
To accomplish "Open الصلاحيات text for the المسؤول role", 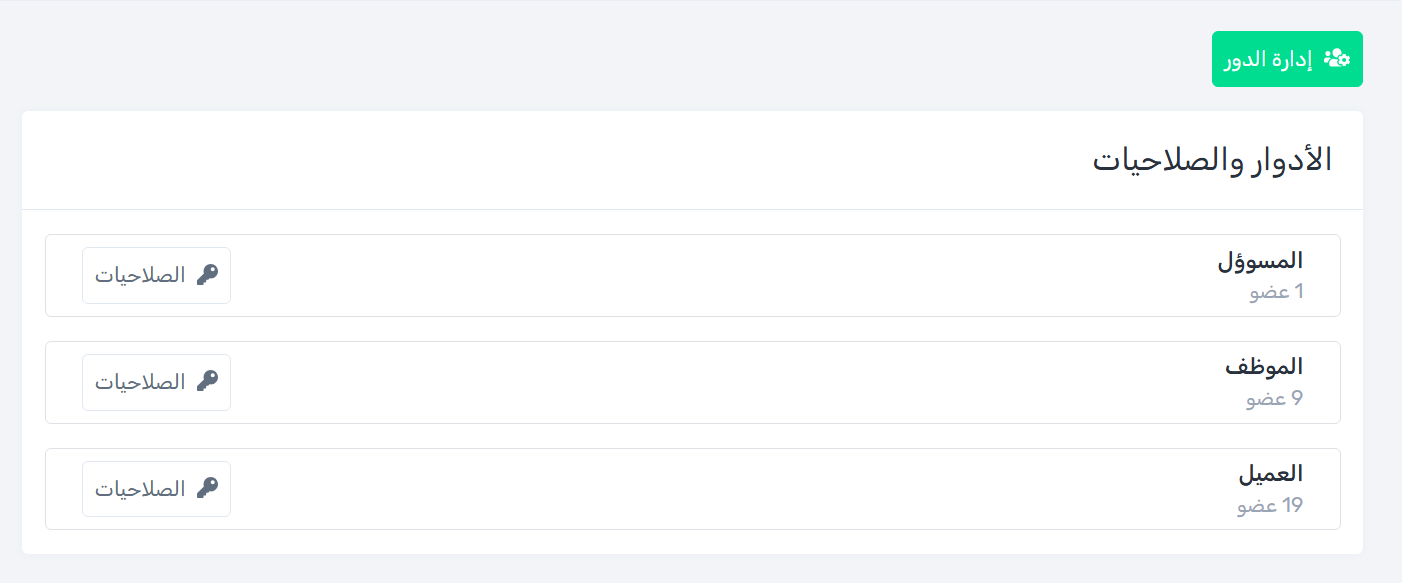I will tap(141, 275).
